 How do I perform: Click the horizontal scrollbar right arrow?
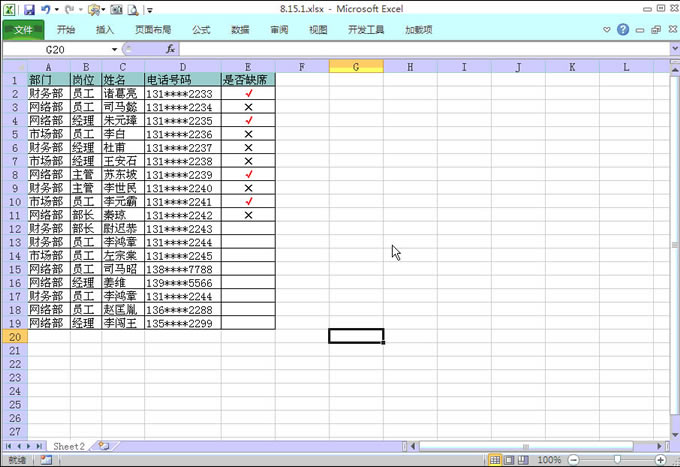[659, 446]
